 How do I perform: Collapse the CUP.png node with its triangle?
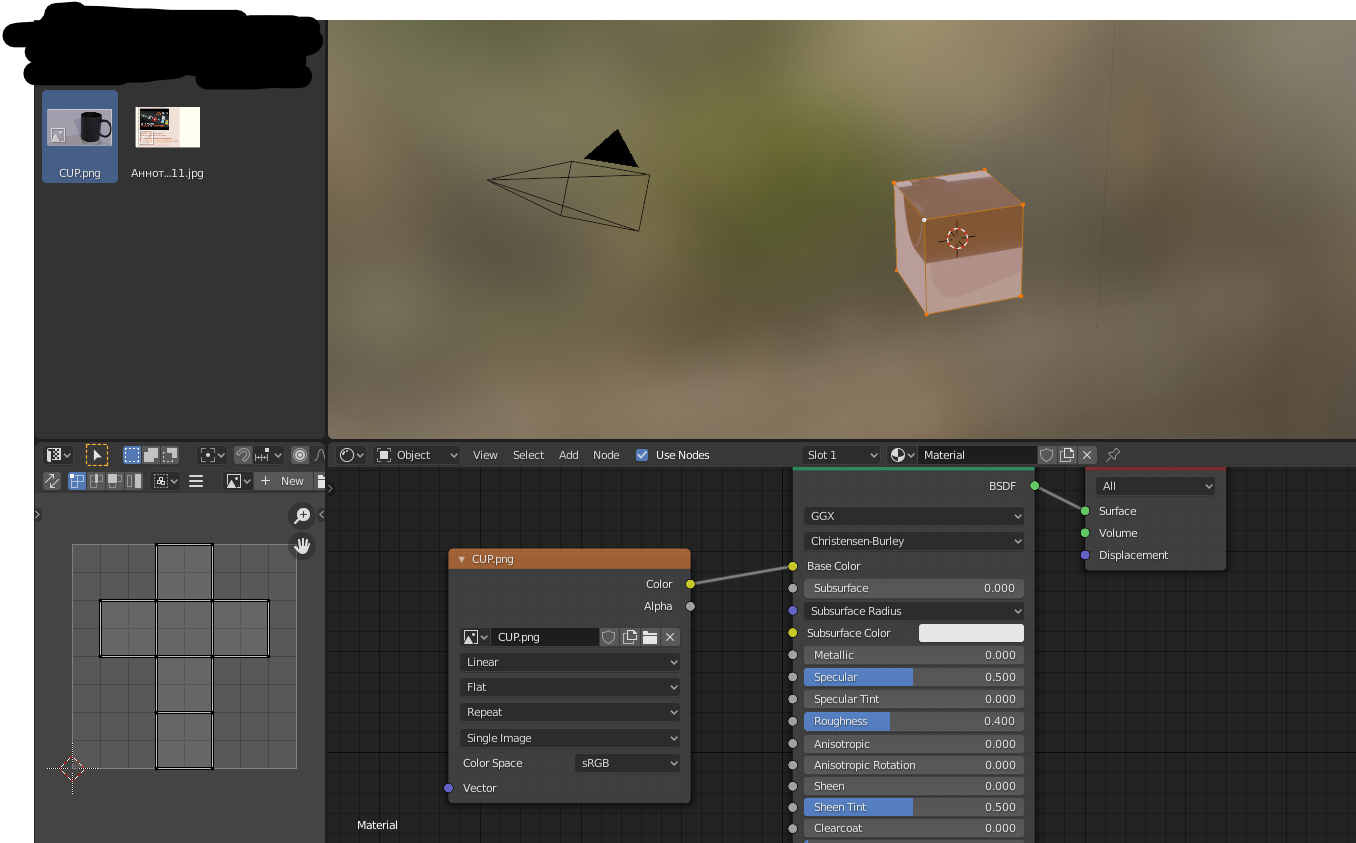pos(461,559)
